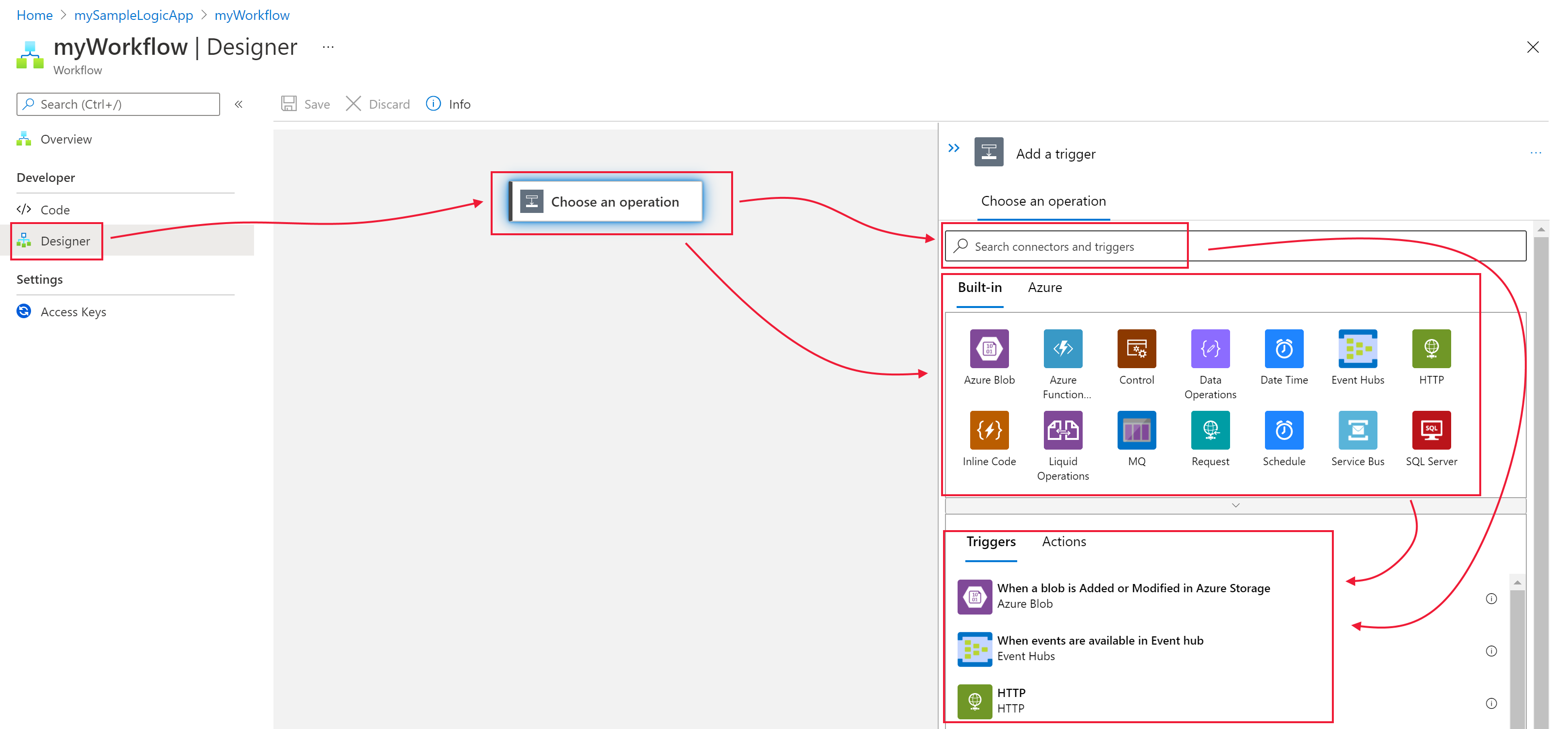Image resolution: width=1568 pixels, height=729 pixels.
Task: Expand connector list with down chevron
Action: point(1235,505)
